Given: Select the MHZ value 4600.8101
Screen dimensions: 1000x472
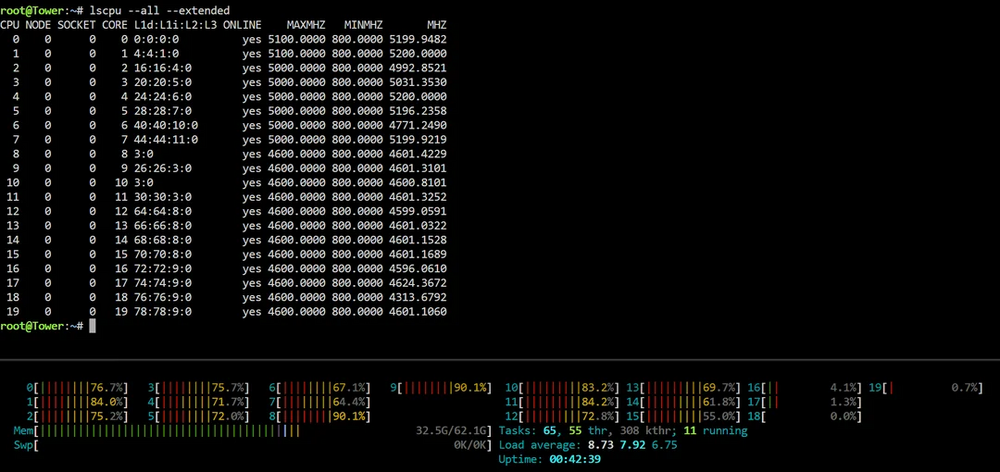Looking at the screenshot, I should pos(418,182).
